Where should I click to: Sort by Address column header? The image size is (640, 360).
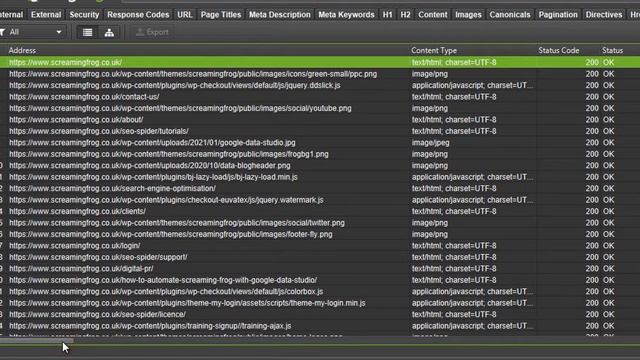click(x=22, y=51)
